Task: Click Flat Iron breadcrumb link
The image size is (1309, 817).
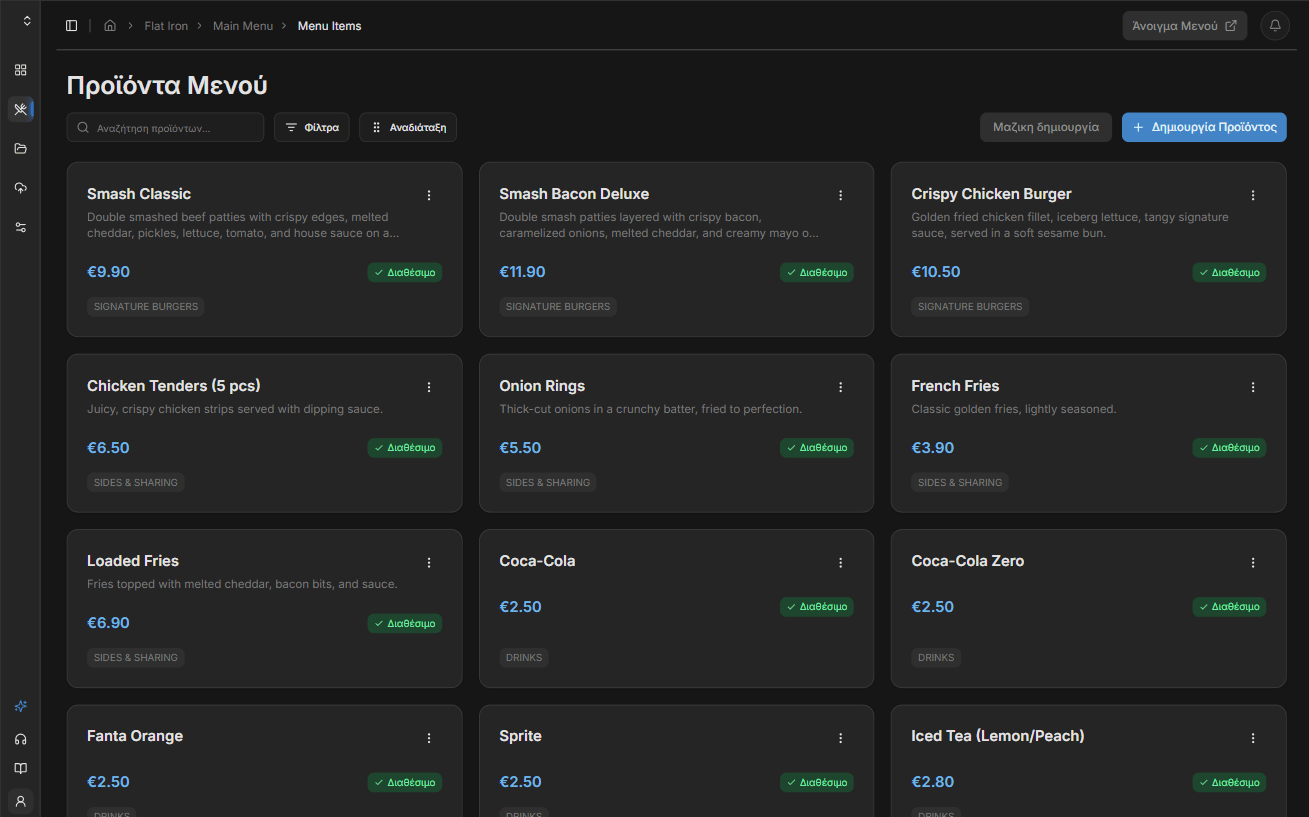Action: [x=166, y=26]
